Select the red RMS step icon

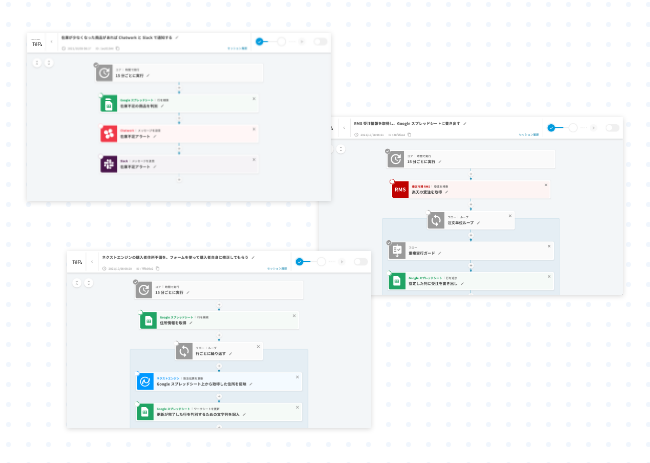point(400,189)
